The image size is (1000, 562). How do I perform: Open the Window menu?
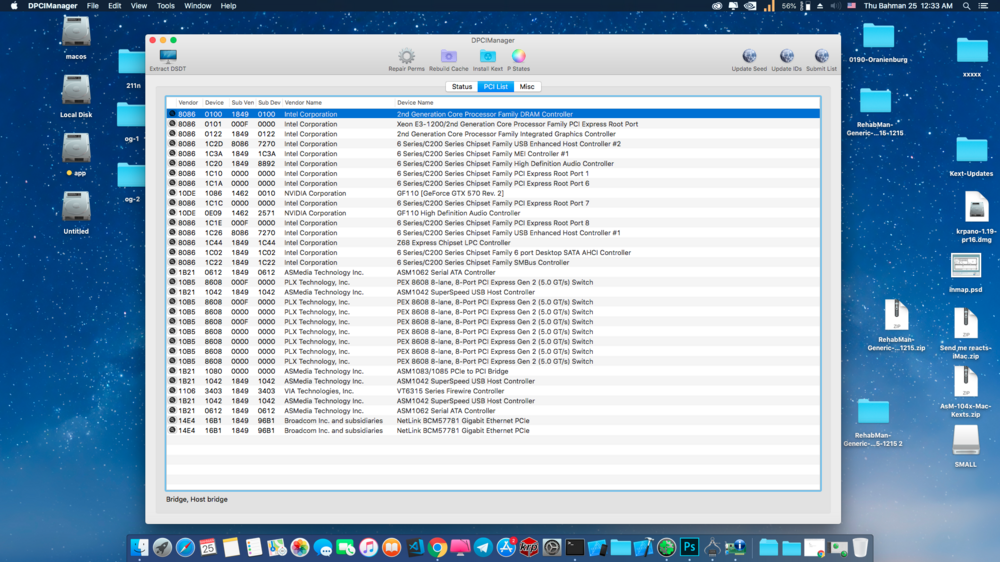(197, 6)
